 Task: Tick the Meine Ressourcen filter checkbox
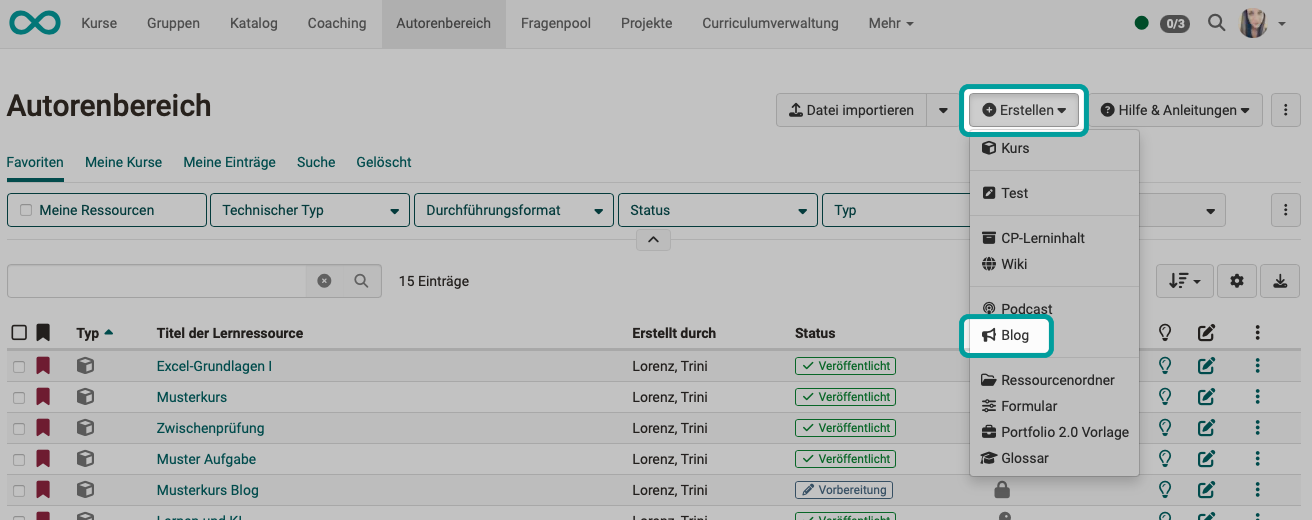coord(26,210)
